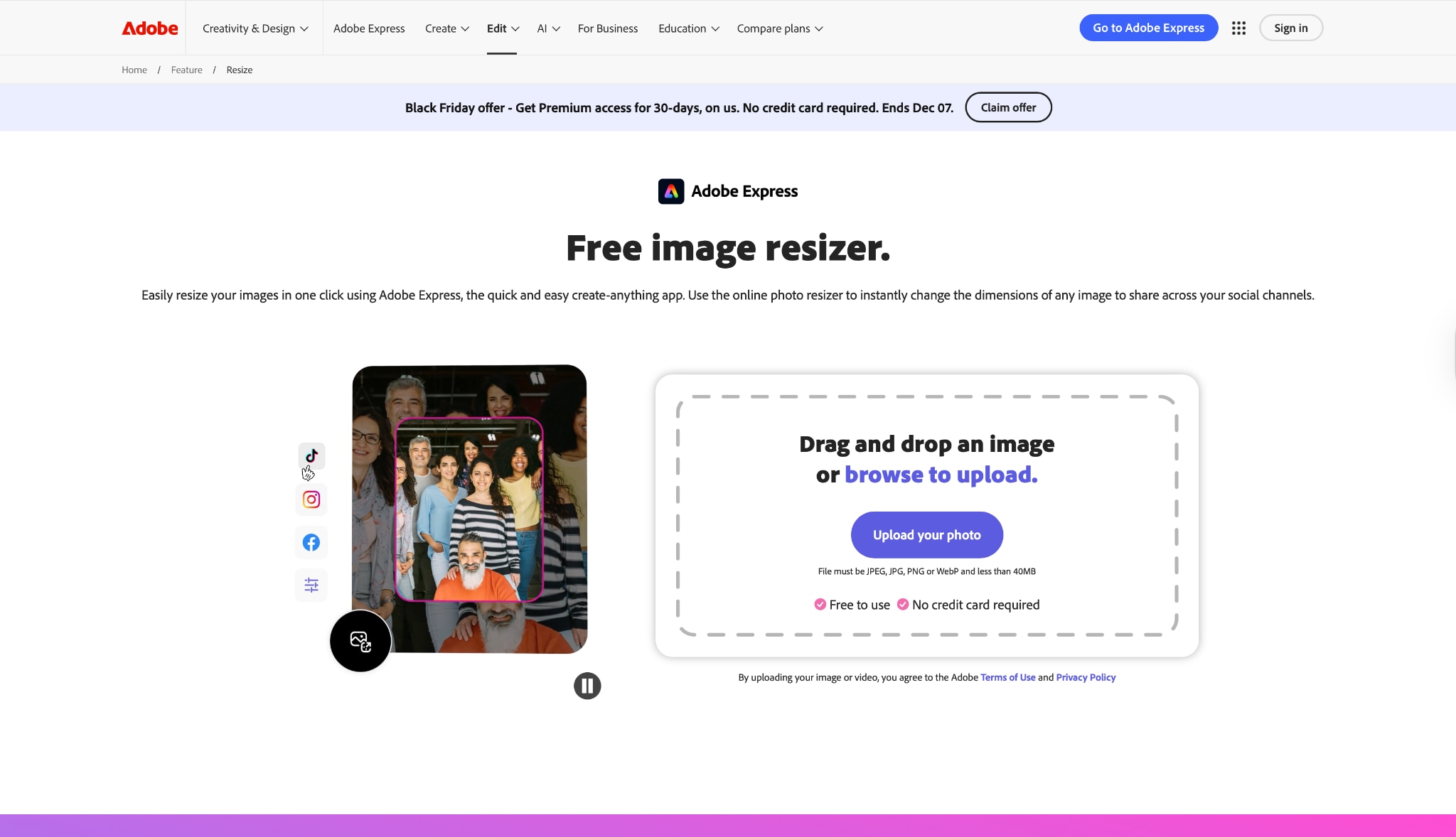The width and height of the screenshot is (1456, 837).
Task: Open the Terms of Use link
Action: click(x=1007, y=677)
